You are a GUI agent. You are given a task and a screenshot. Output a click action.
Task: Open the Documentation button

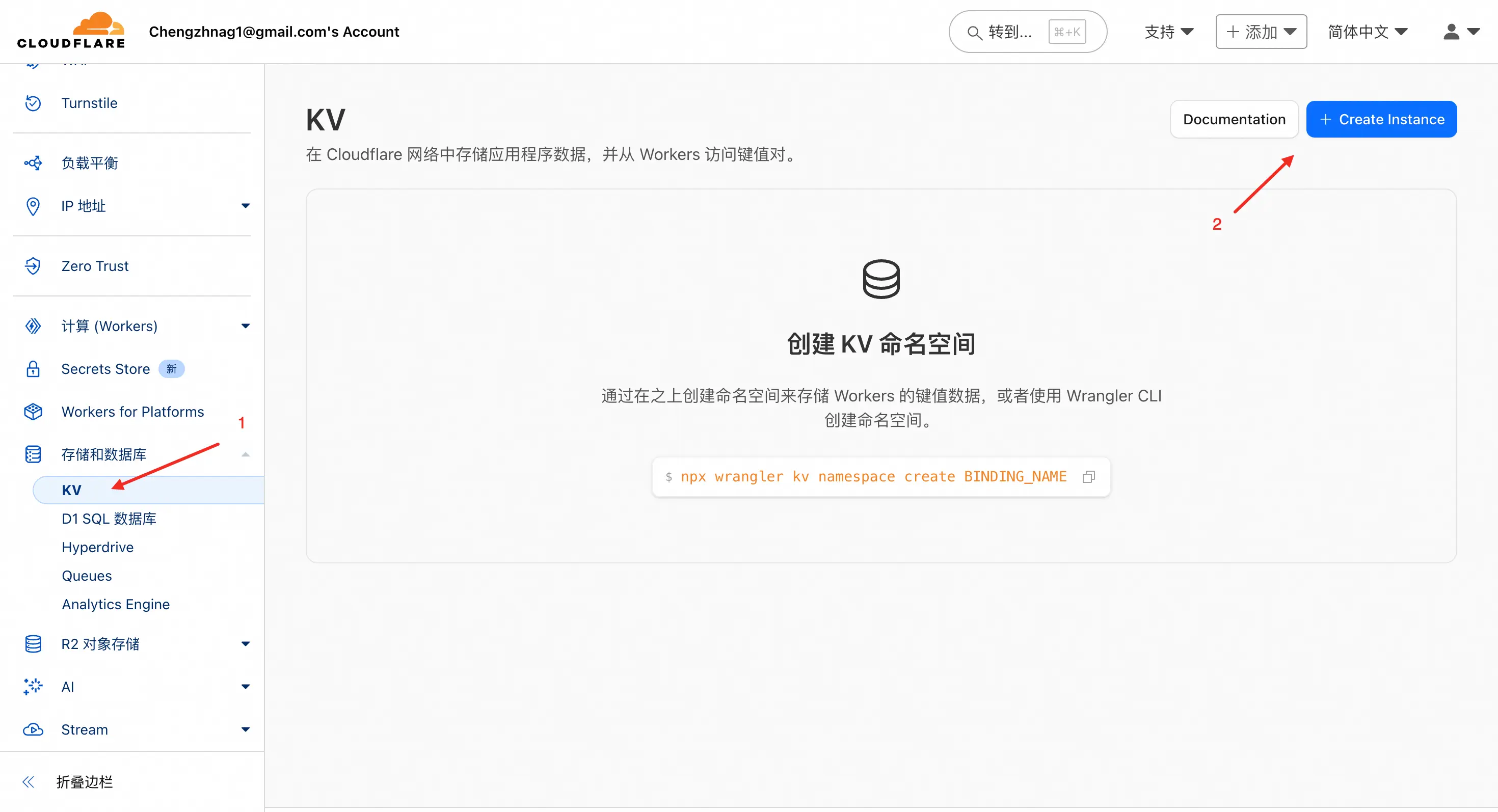click(1234, 119)
